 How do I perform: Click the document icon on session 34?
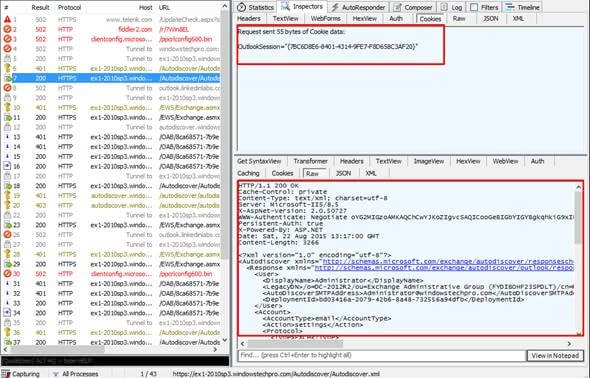pyautogui.click(x=7, y=313)
